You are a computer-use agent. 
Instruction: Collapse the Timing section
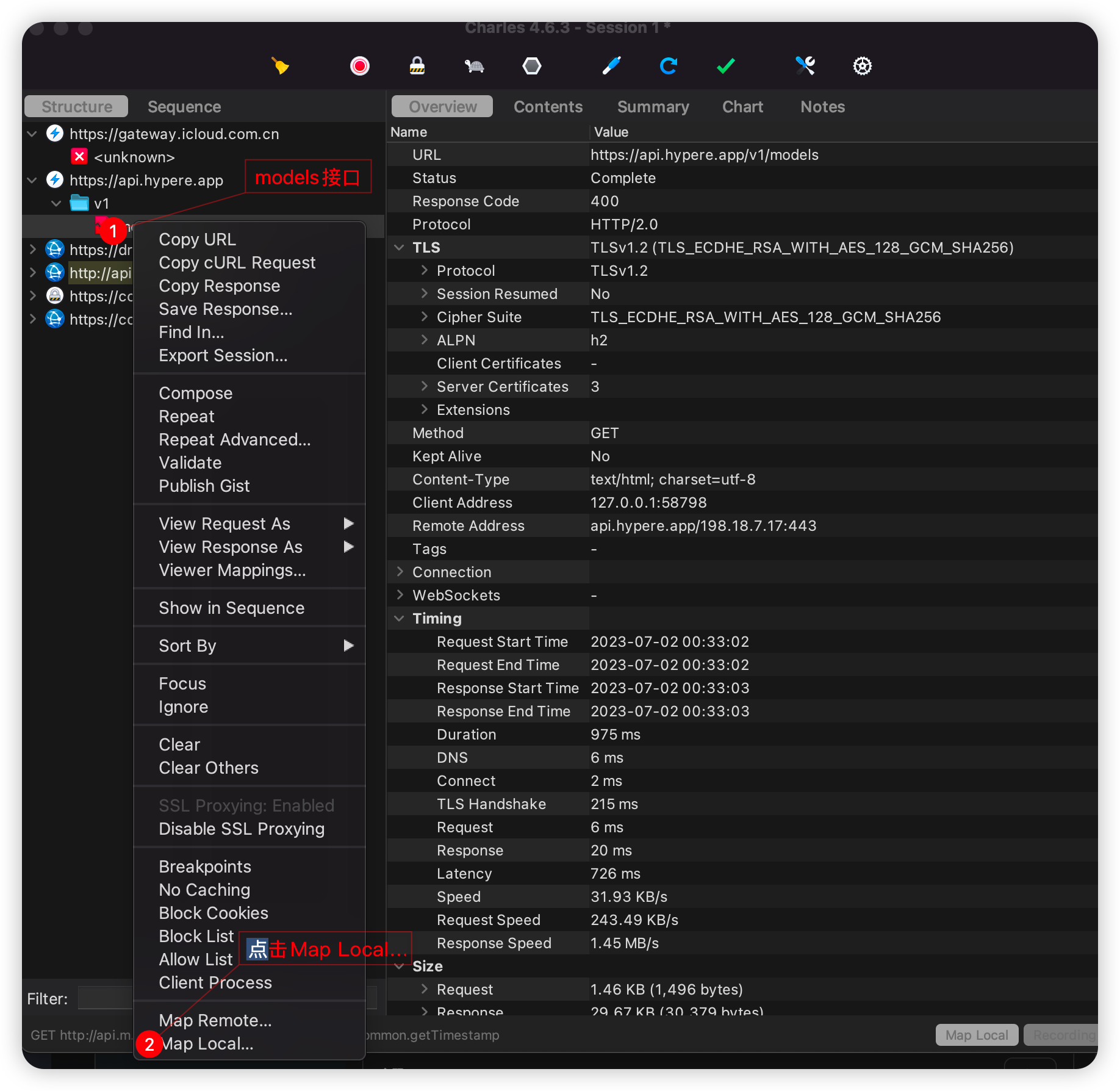tap(400, 618)
